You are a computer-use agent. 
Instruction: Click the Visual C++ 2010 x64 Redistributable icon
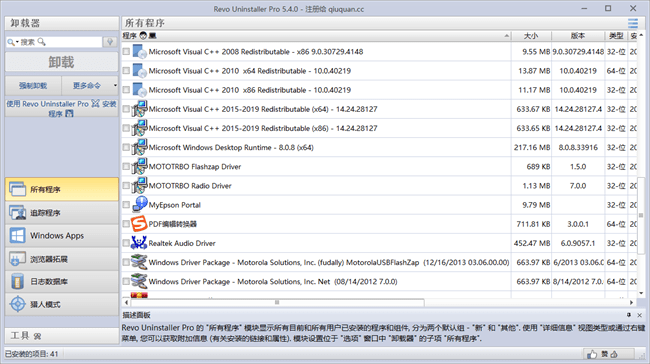point(139,71)
